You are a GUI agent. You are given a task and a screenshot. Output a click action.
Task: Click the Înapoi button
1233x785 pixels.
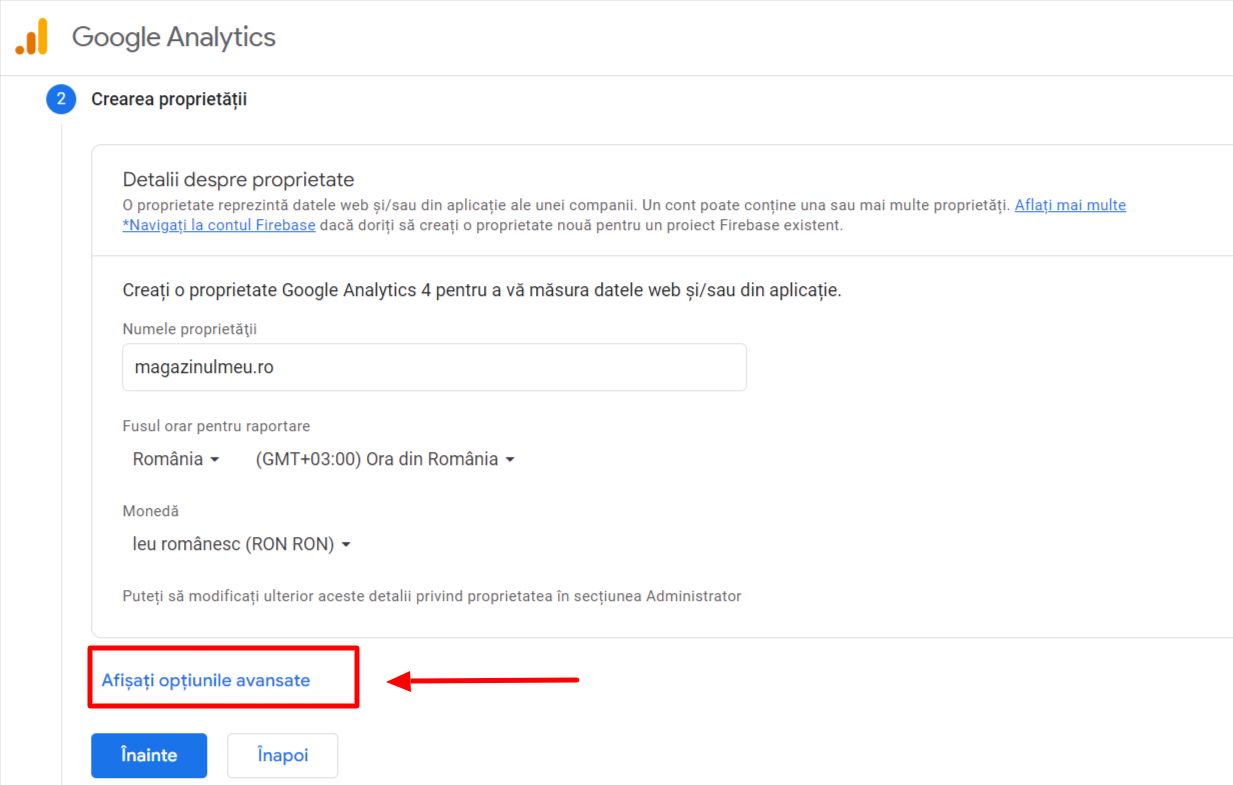point(282,755)
